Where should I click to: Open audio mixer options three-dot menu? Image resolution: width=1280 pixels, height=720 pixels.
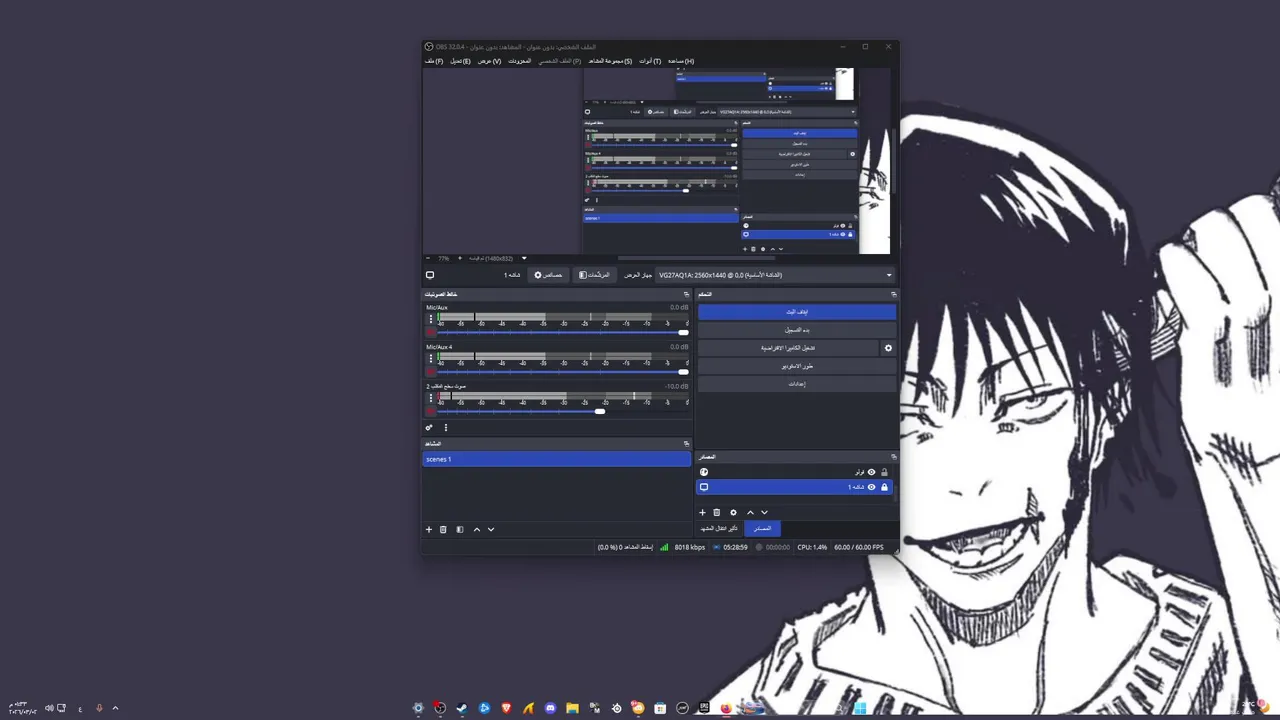446,428
